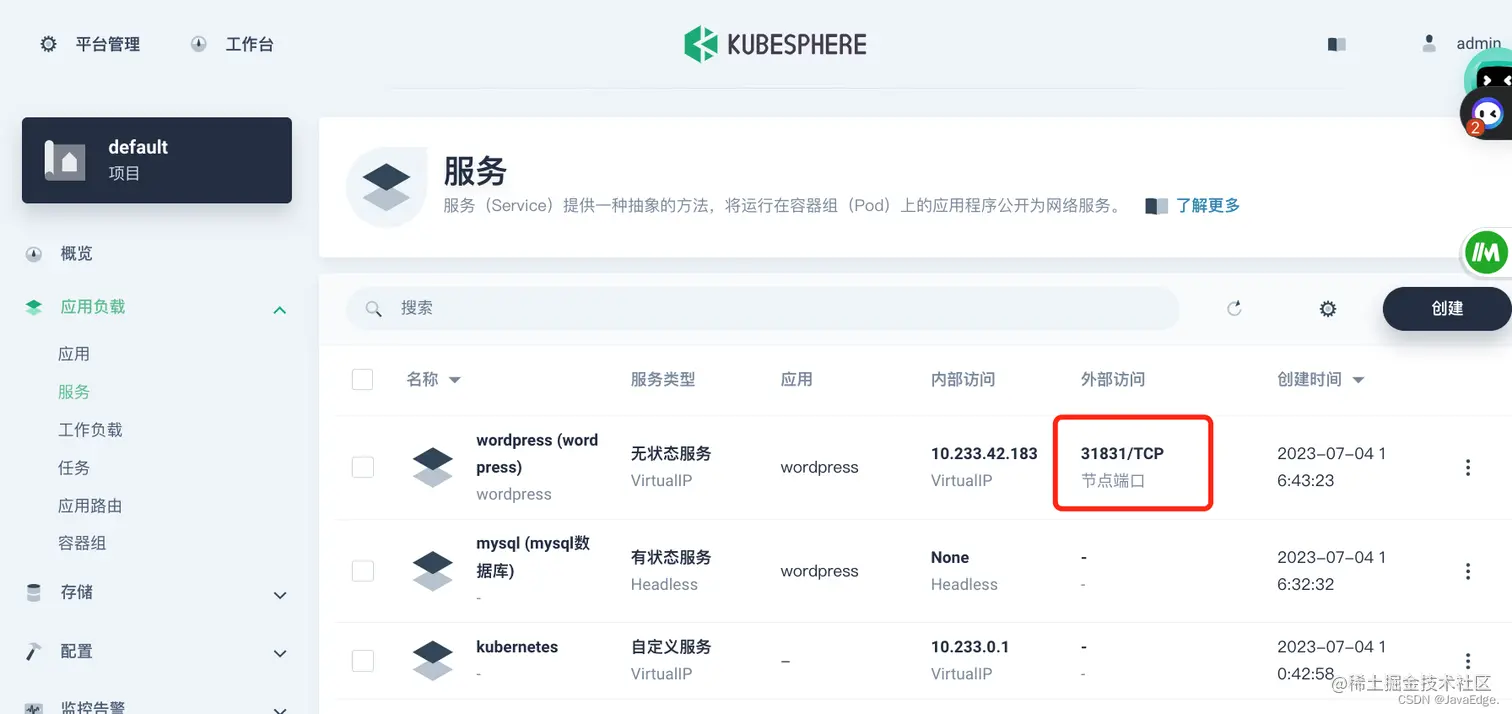Open more actions for mysql row
1512x714 pixels.
pos(1468,571)
